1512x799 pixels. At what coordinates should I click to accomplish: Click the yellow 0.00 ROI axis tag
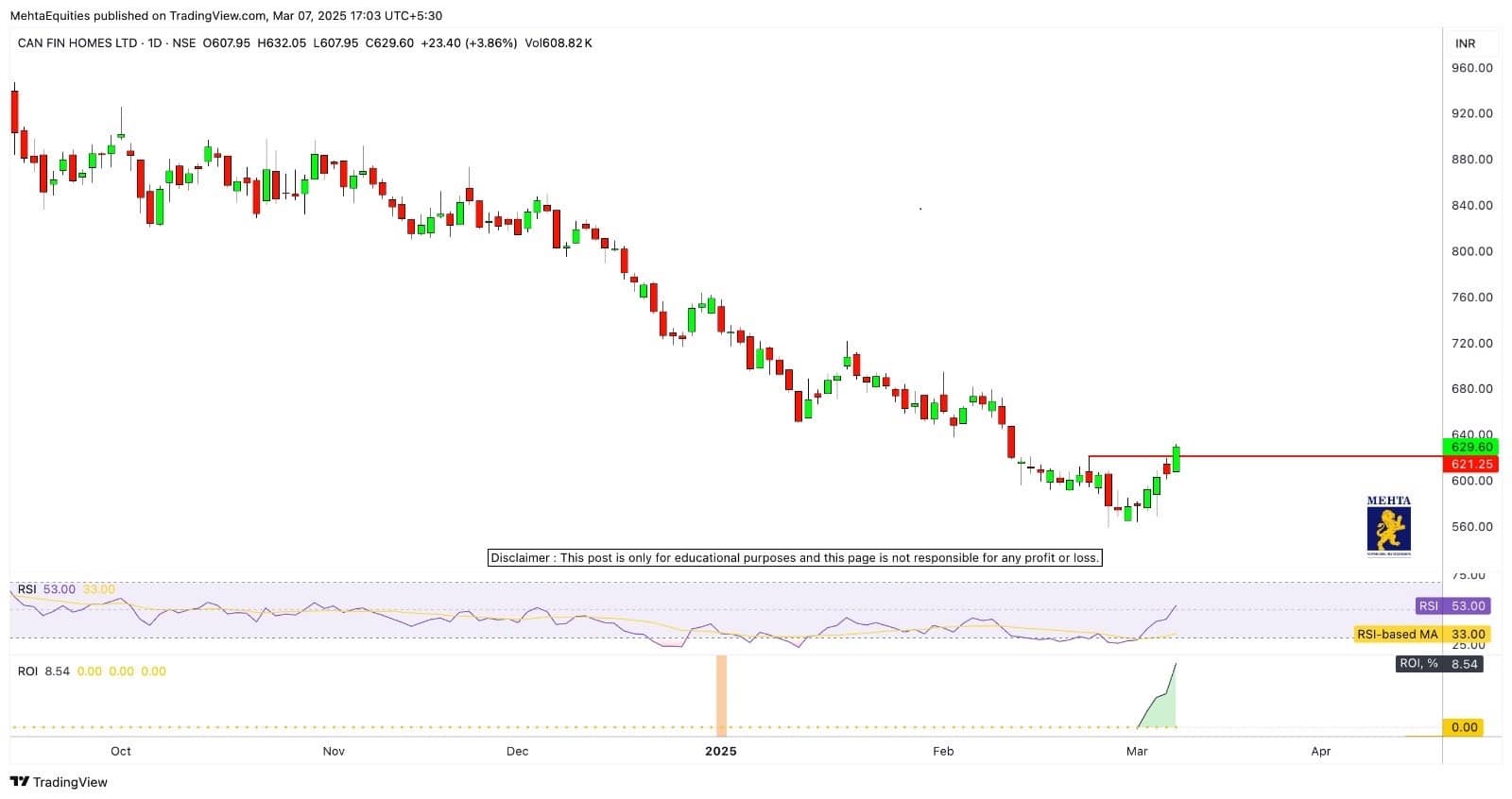(x=1463, y=727)
